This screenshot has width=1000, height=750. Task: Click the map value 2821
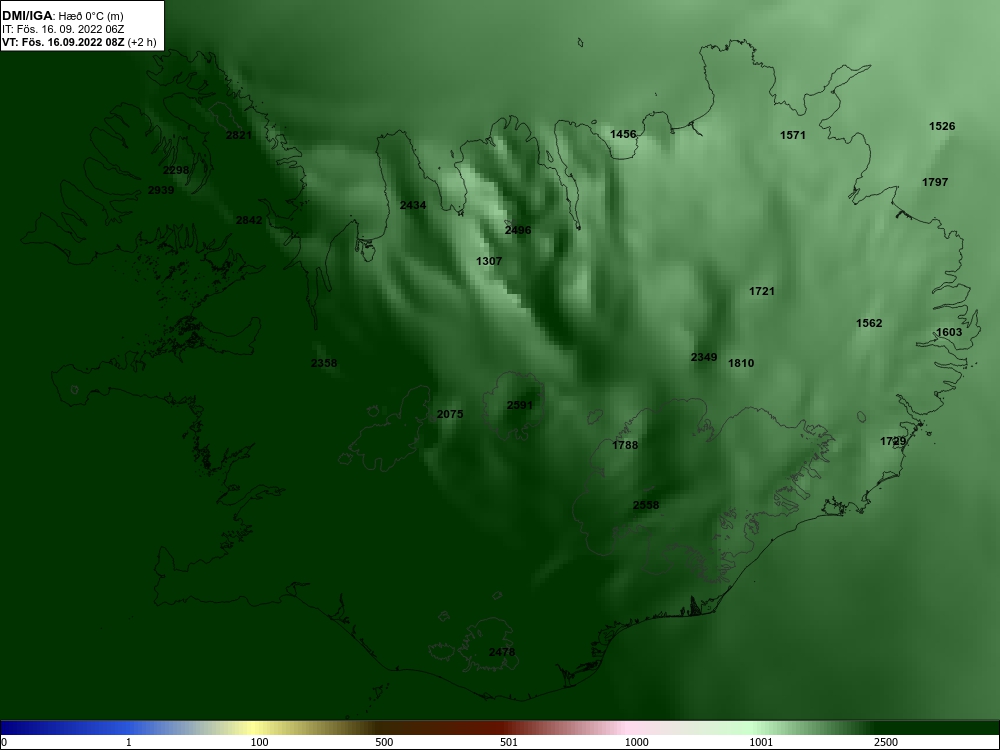tap(239, 135)
